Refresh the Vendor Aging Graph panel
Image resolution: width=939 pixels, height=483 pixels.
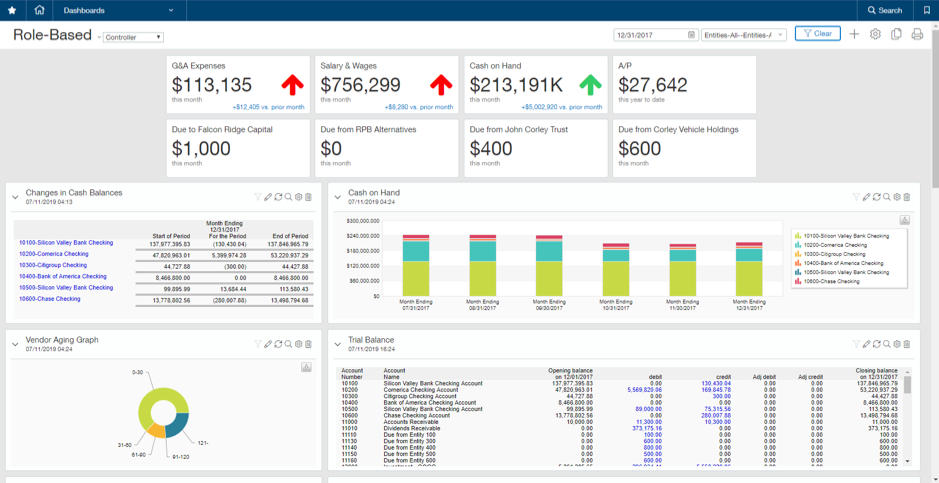[278, 344]
